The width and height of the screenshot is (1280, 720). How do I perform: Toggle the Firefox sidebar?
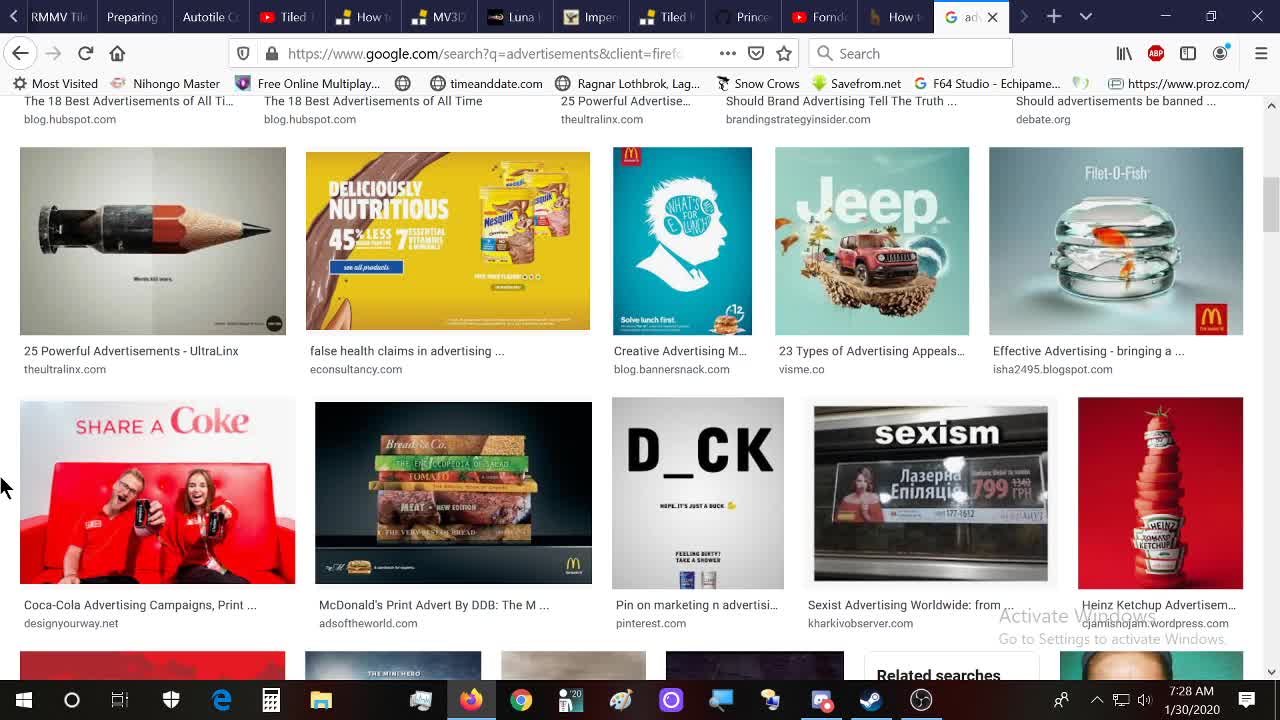click(1188, 53)
